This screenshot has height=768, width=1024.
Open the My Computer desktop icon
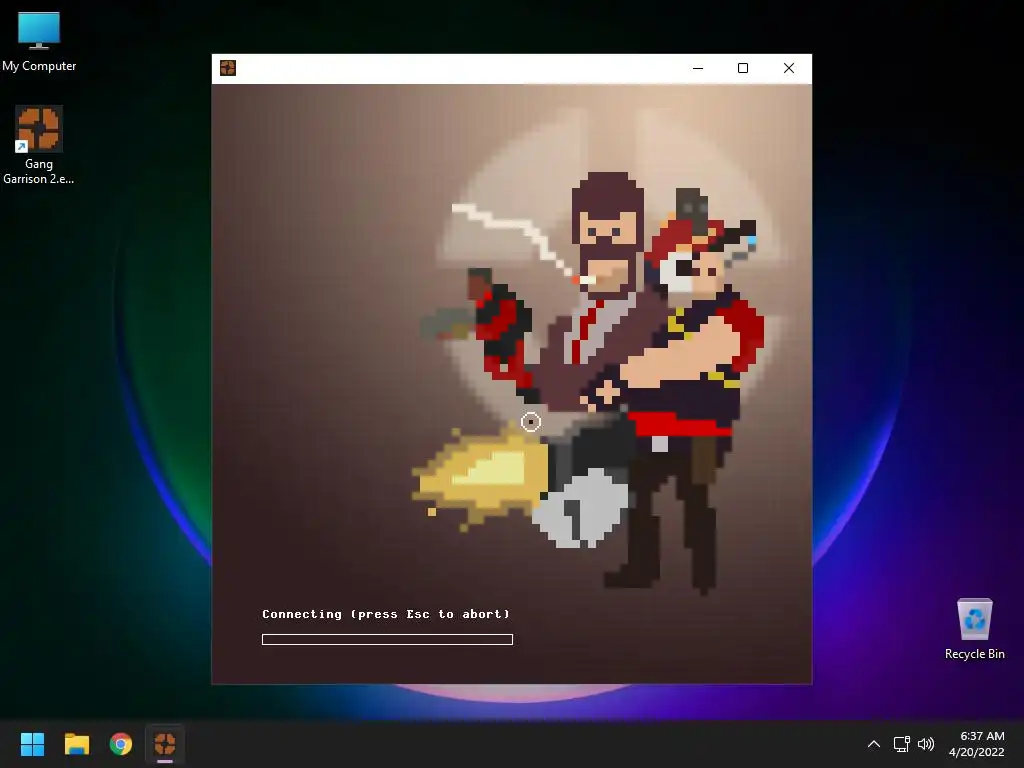[39, 42]
